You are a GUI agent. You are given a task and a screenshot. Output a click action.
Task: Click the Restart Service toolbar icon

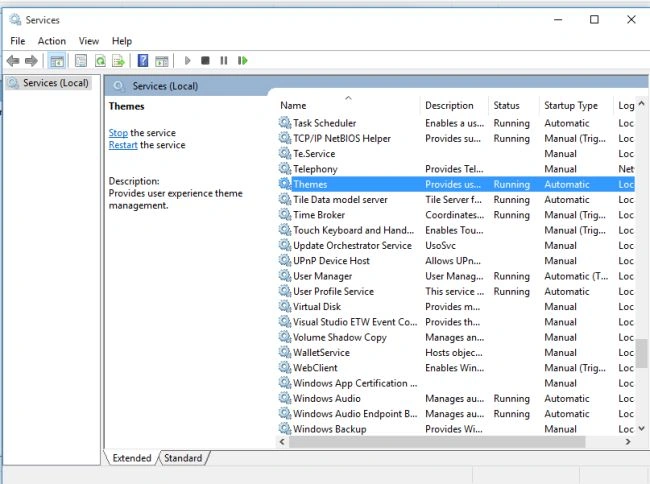pyautogui.click(x=243, y=60)
